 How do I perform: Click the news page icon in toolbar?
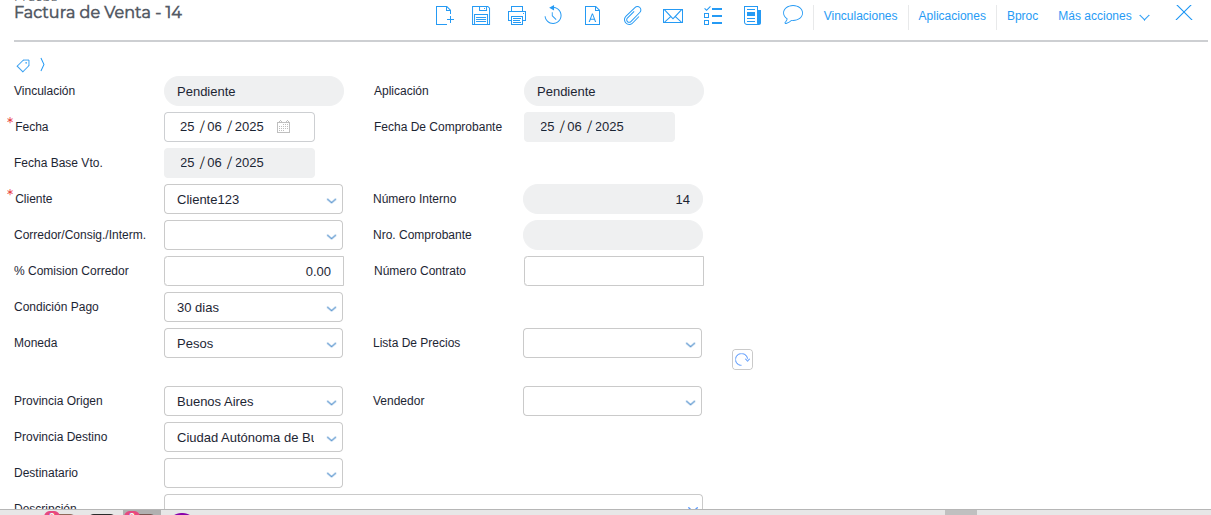click(753, 15)
